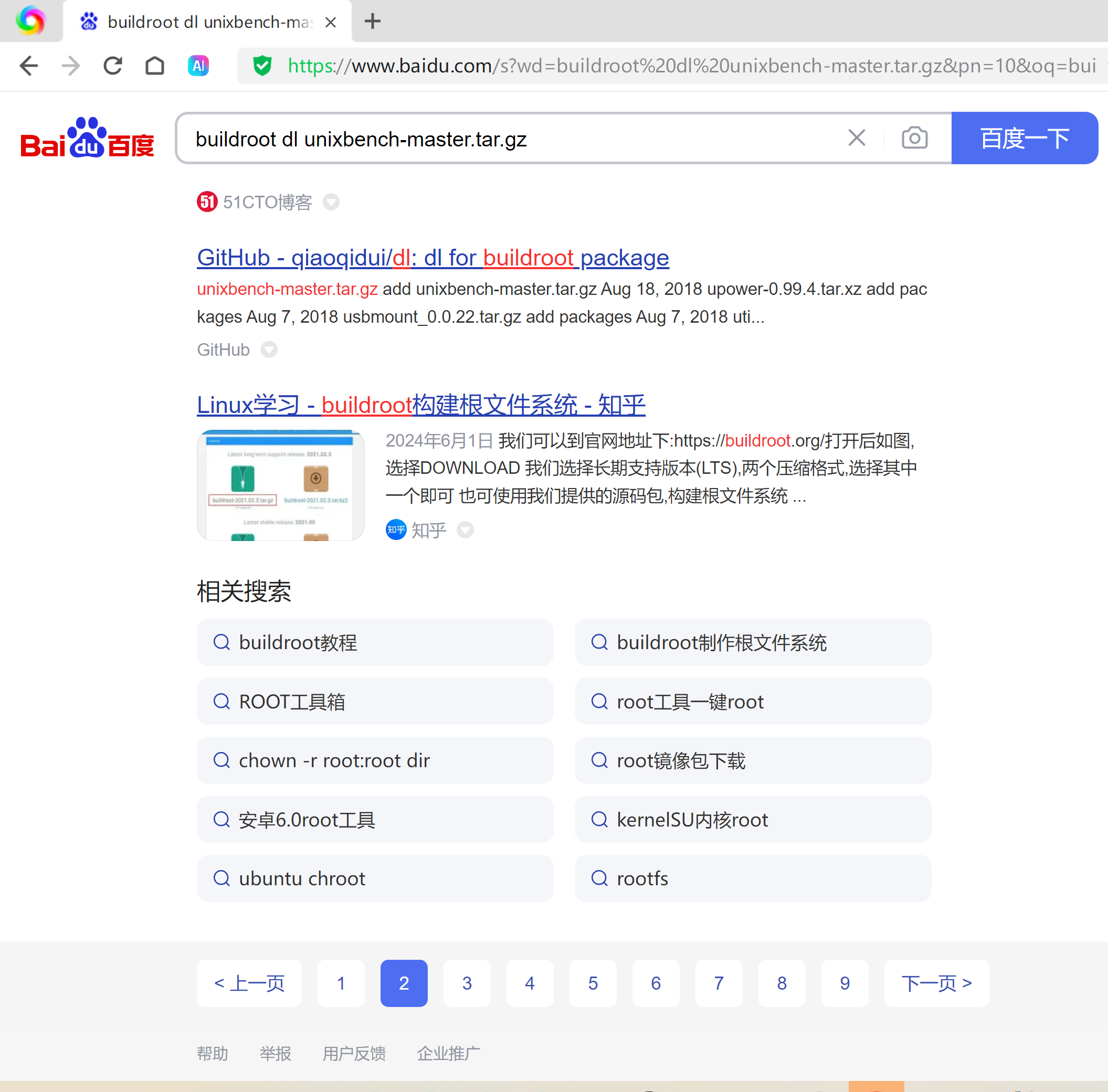
Task: Clear the search box with X
Action: [856, 138]
